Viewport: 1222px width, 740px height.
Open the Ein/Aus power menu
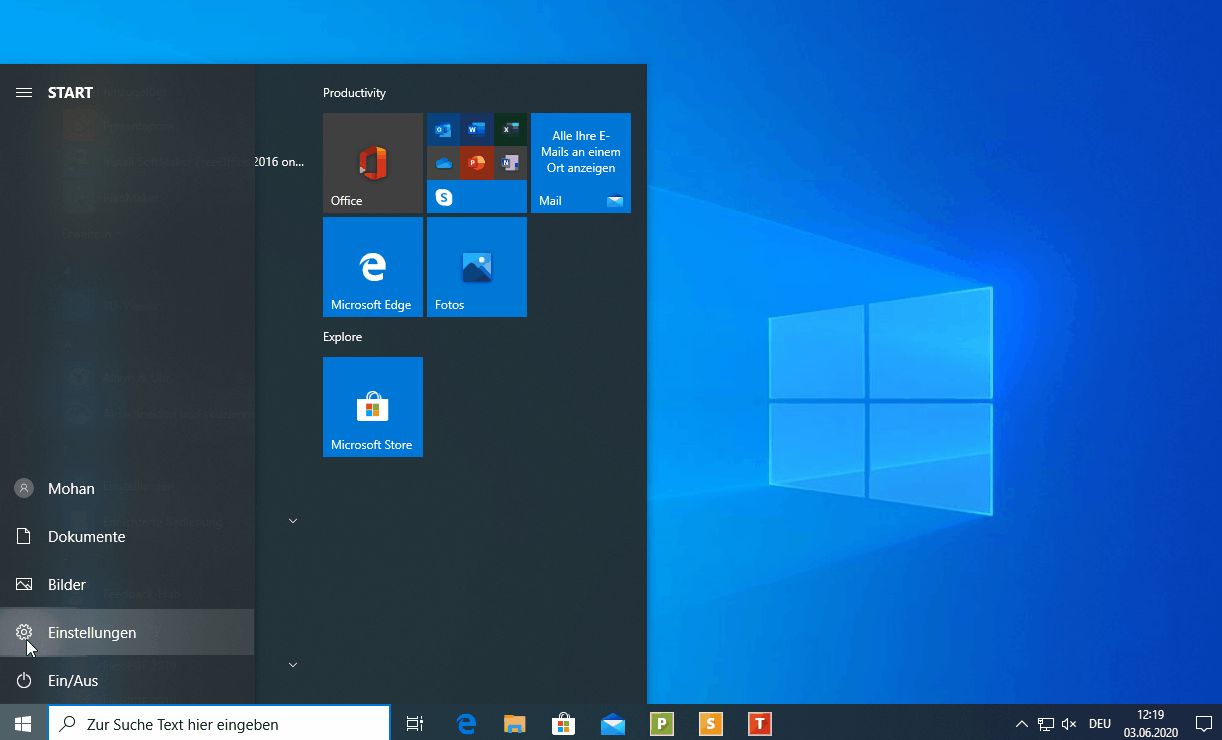[127, 680]
